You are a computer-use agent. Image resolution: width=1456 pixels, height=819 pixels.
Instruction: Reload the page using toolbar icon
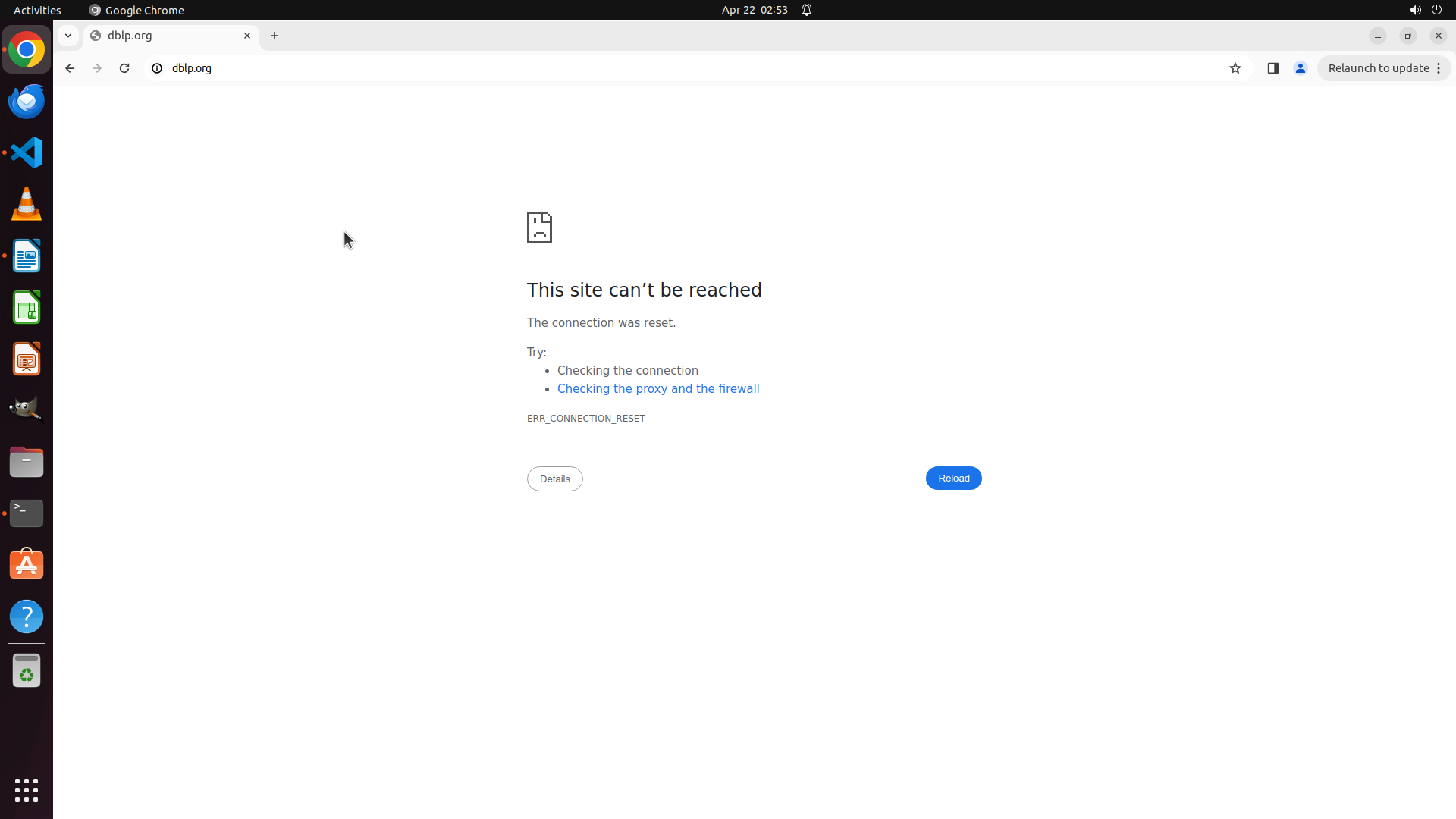tap(124, 68)
